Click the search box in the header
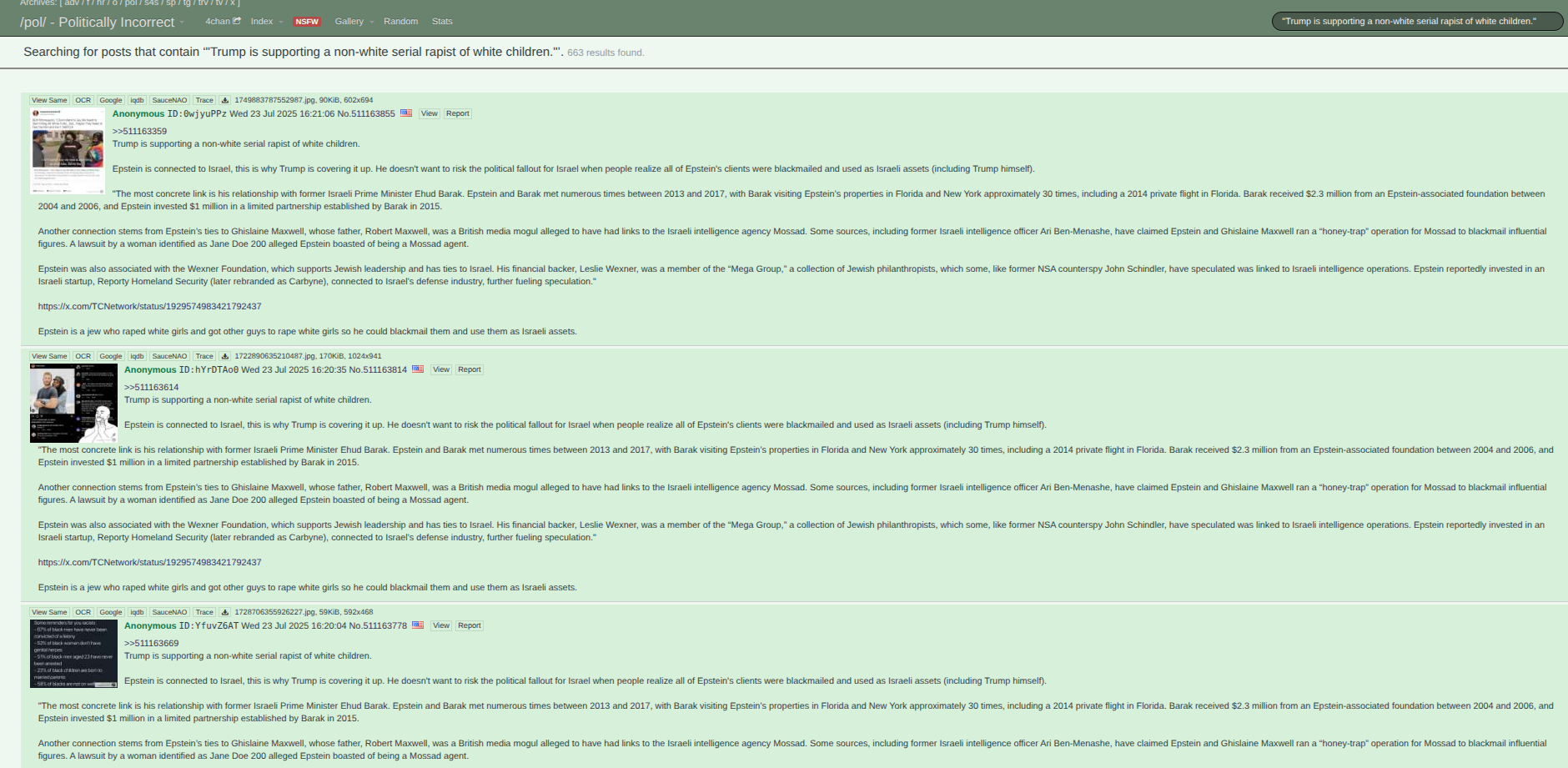This screenshot has width=1568, height=768. click(1417, 21)
